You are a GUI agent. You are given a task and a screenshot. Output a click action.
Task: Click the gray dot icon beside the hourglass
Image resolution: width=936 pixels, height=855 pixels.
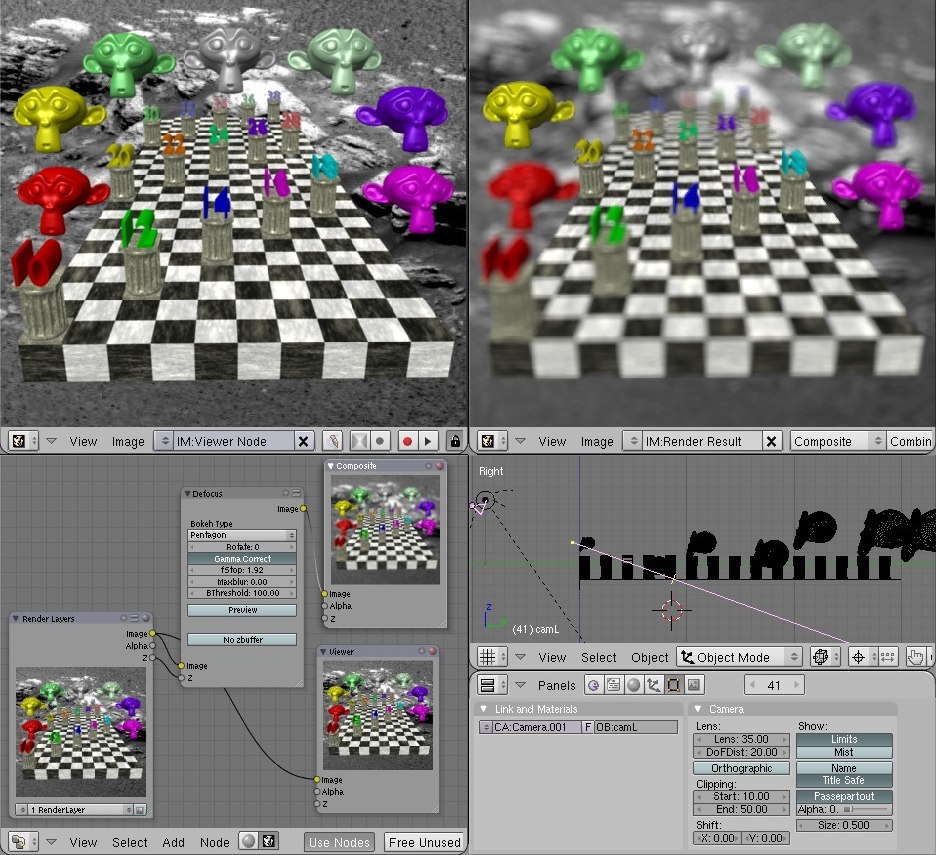[380, 441]
